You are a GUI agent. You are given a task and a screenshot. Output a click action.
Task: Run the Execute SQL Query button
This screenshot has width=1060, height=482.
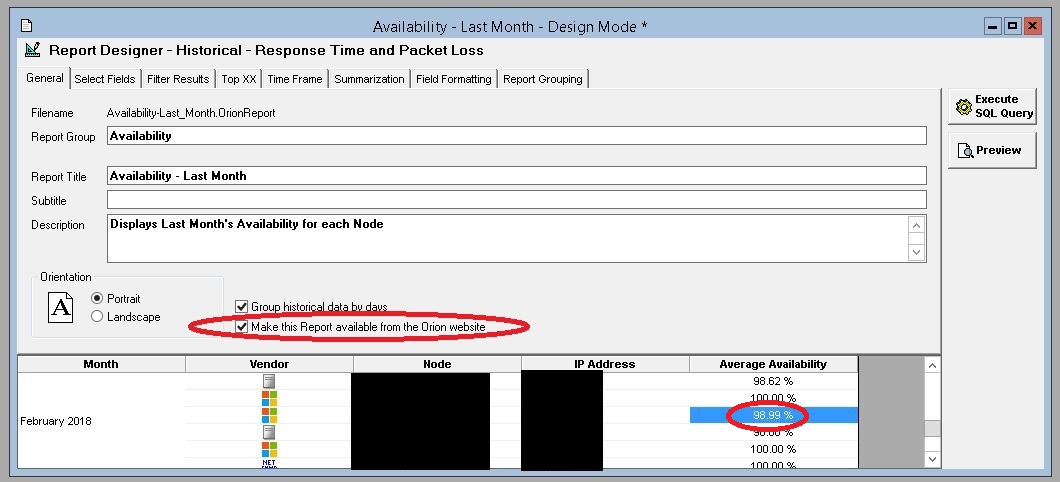(992, 106)
